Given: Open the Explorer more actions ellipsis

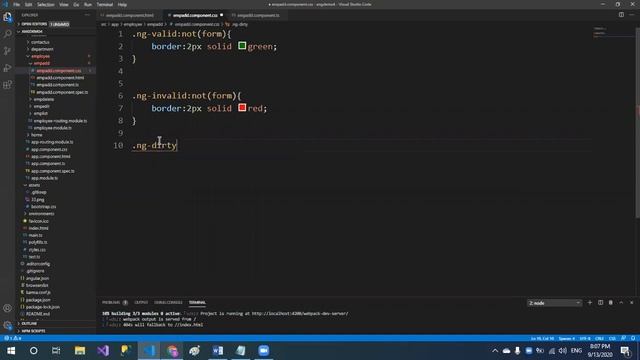Looking at the screenshot, I should 87,15.
